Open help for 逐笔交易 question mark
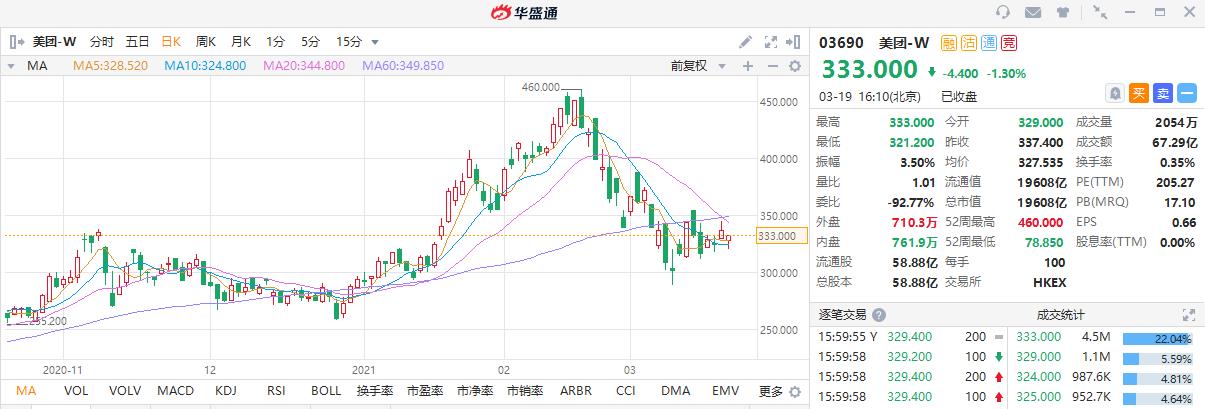Image resolution: width=1205 pixels, height=409 pixels. point(879,314)
